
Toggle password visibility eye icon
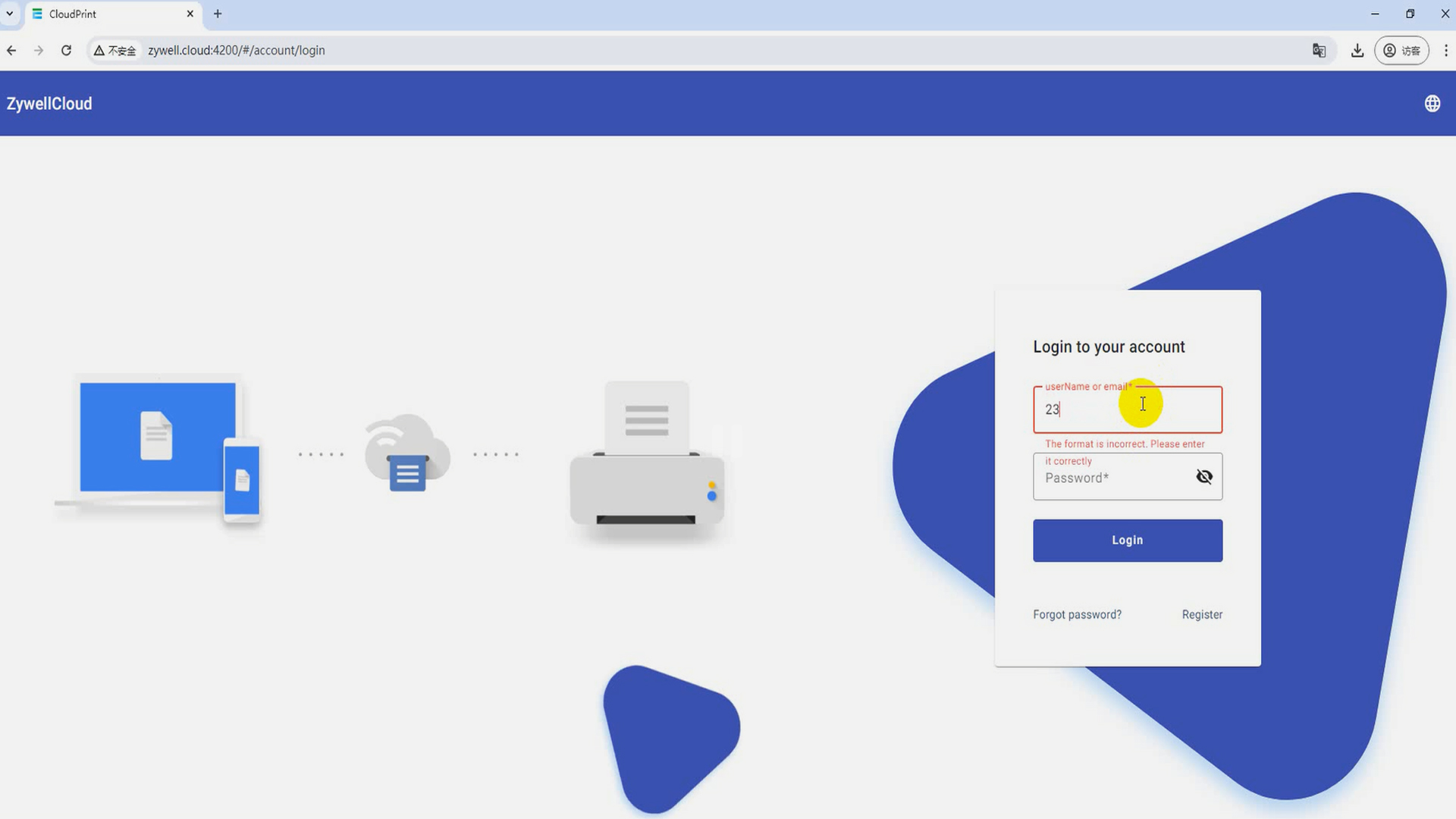click(x=1204, y=476)
